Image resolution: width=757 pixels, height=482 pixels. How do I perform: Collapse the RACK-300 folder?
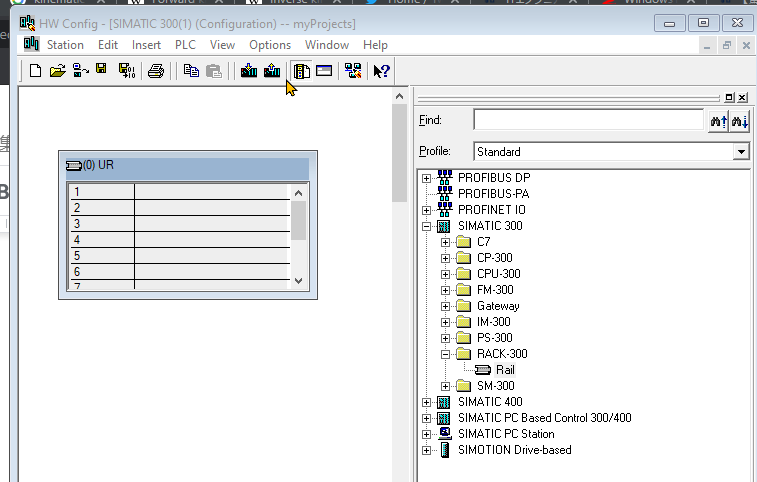coord(446,354)
